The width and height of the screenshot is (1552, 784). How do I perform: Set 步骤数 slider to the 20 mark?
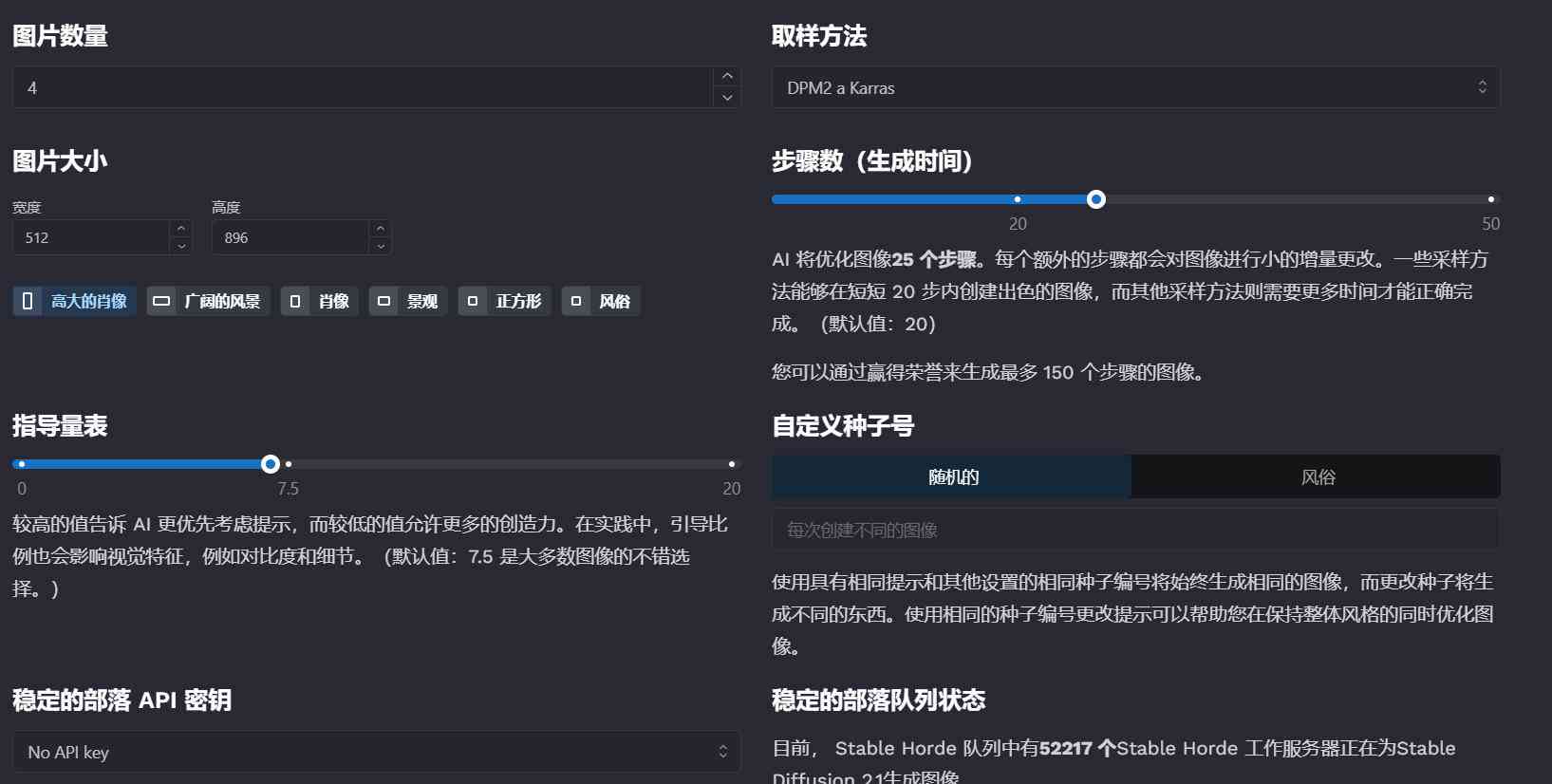coord(1018,199)
